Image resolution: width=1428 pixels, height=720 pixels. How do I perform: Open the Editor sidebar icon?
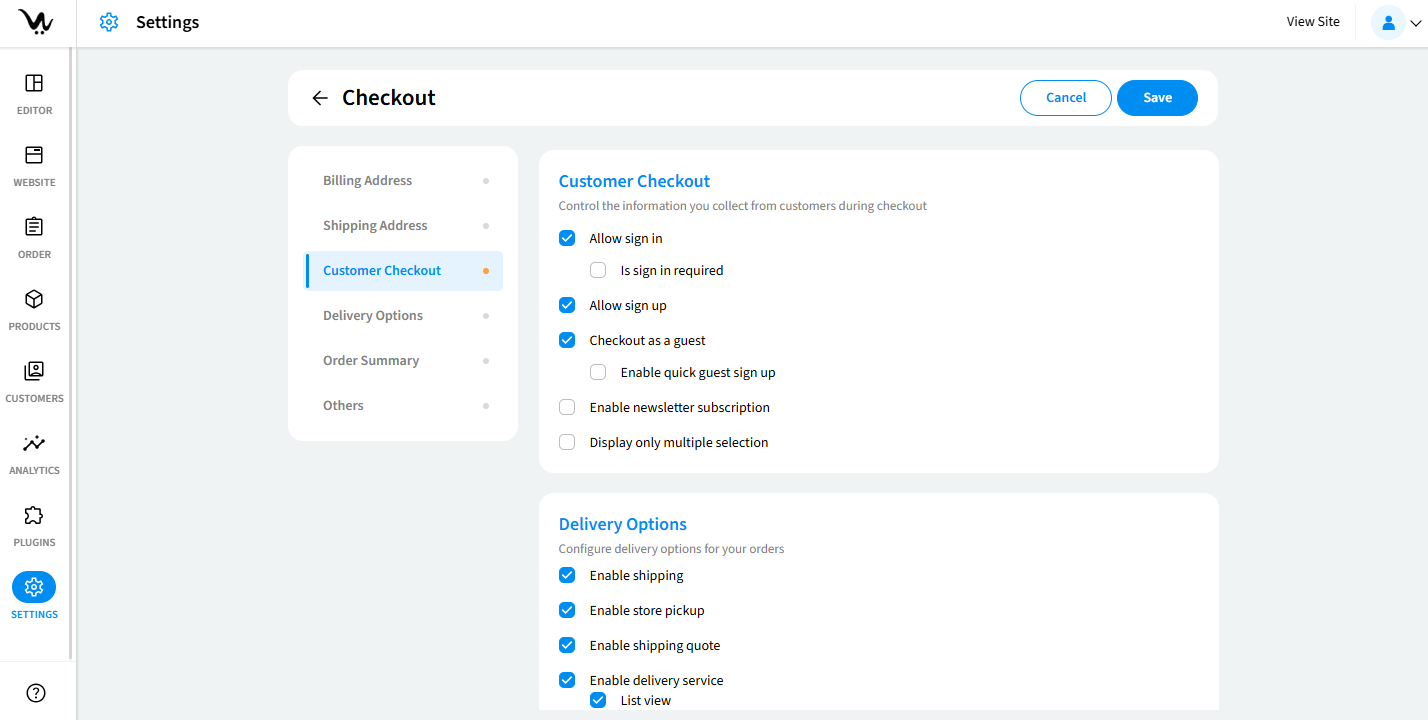[x=34, y=83]
